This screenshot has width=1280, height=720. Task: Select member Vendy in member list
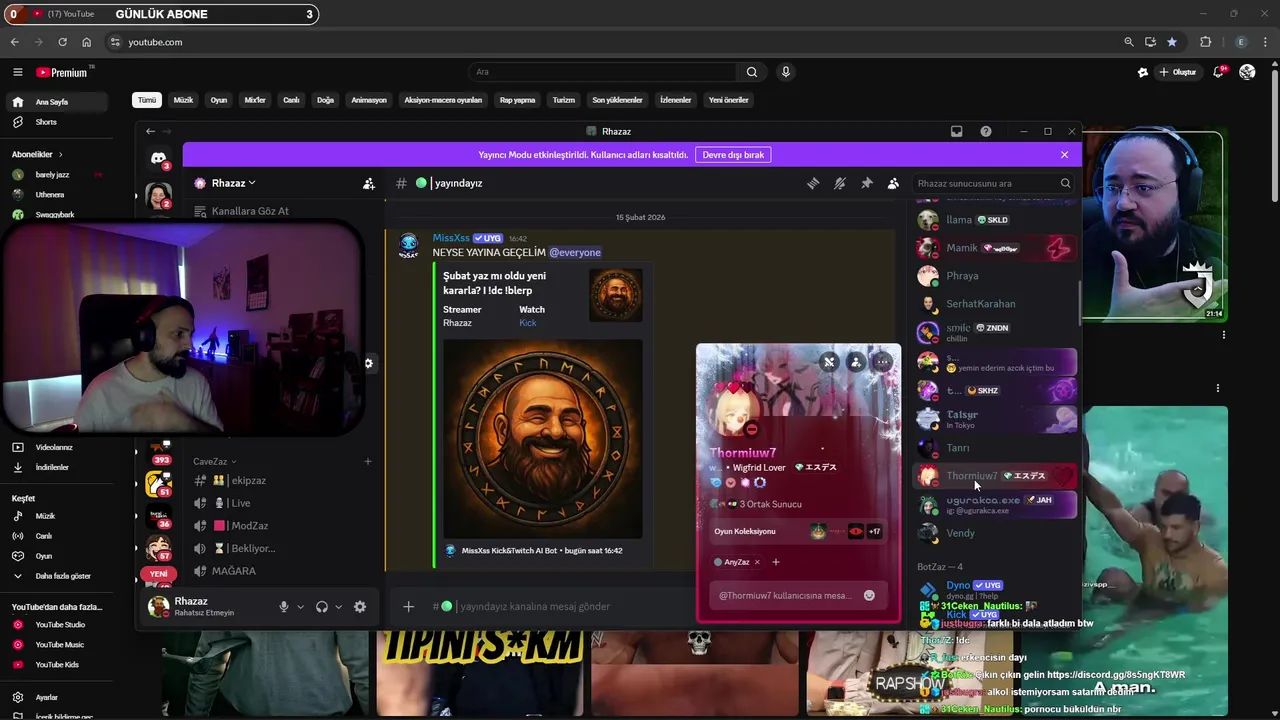pyautogui.click(x=996, y=533)
